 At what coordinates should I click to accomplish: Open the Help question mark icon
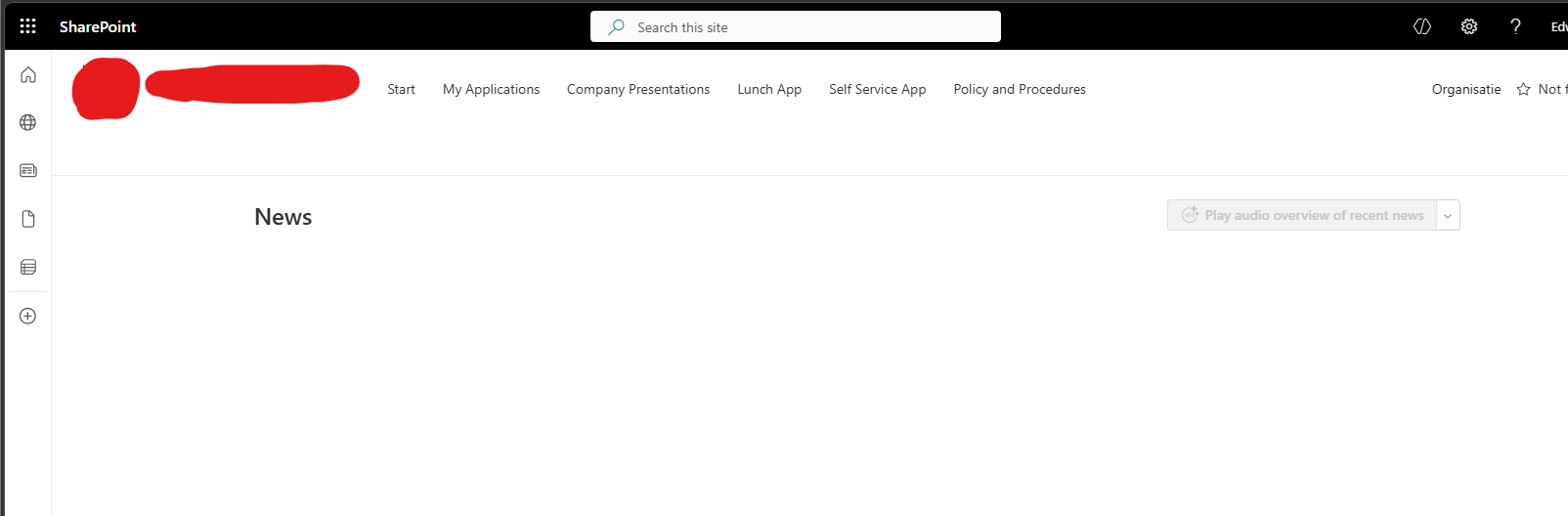click(x=1515, y=26)
